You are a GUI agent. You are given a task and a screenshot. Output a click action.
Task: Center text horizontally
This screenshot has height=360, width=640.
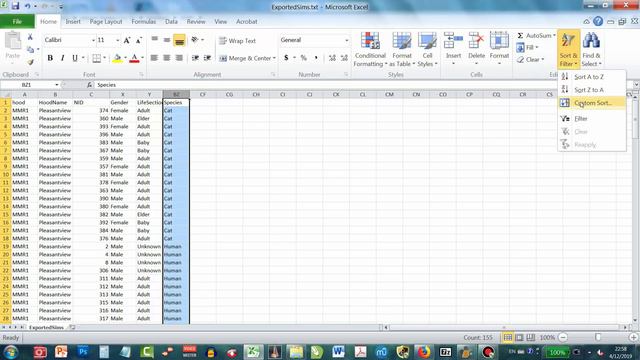click(167, 58)
